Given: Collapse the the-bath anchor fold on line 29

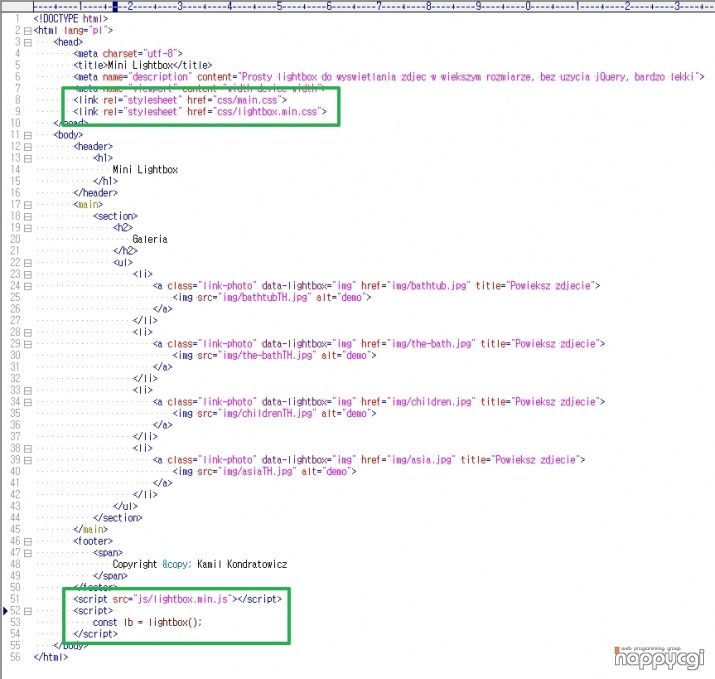Looking at the screenshot, I should pyautogui.click(x=27, y=344).
